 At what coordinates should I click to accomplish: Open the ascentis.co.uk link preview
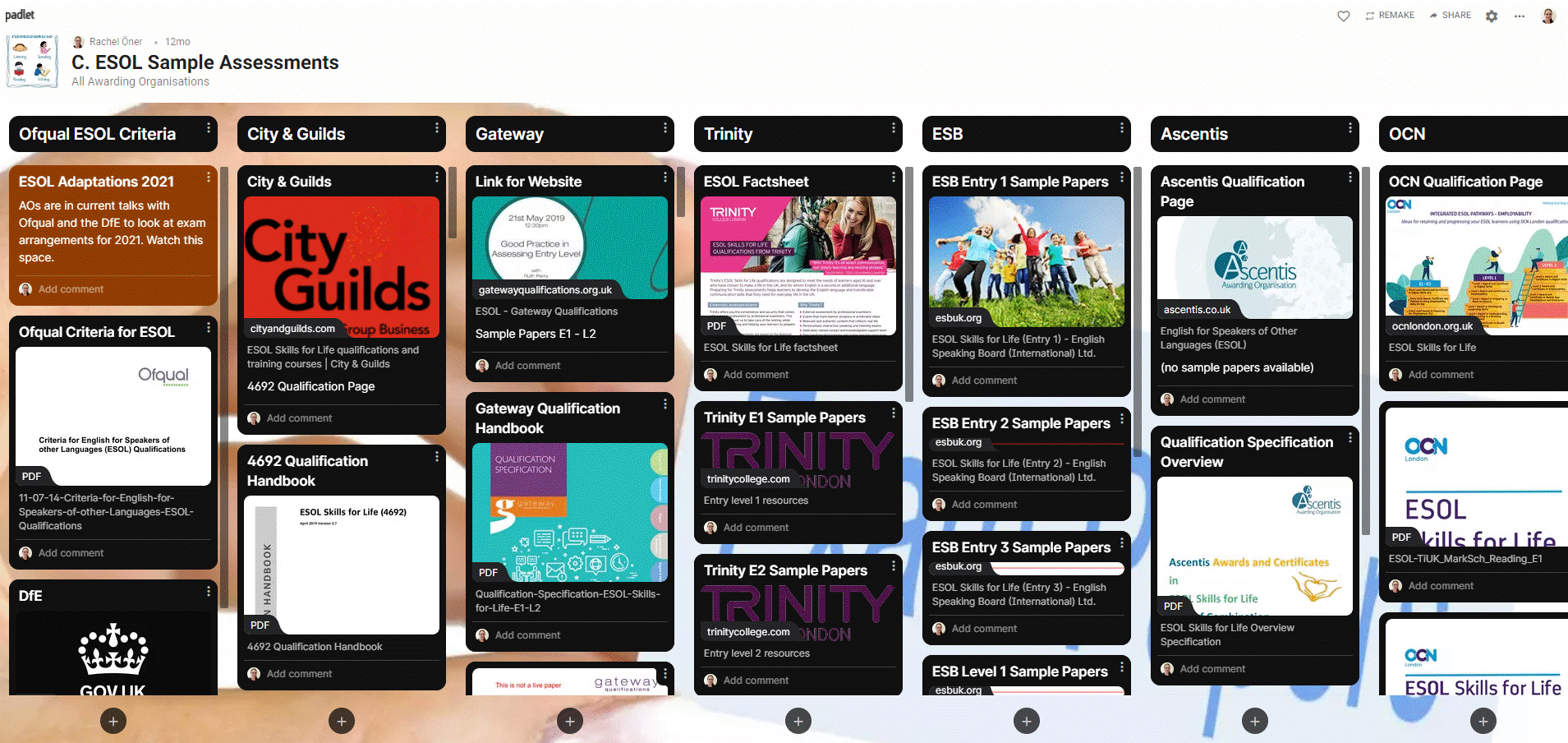click(1255, 267)
